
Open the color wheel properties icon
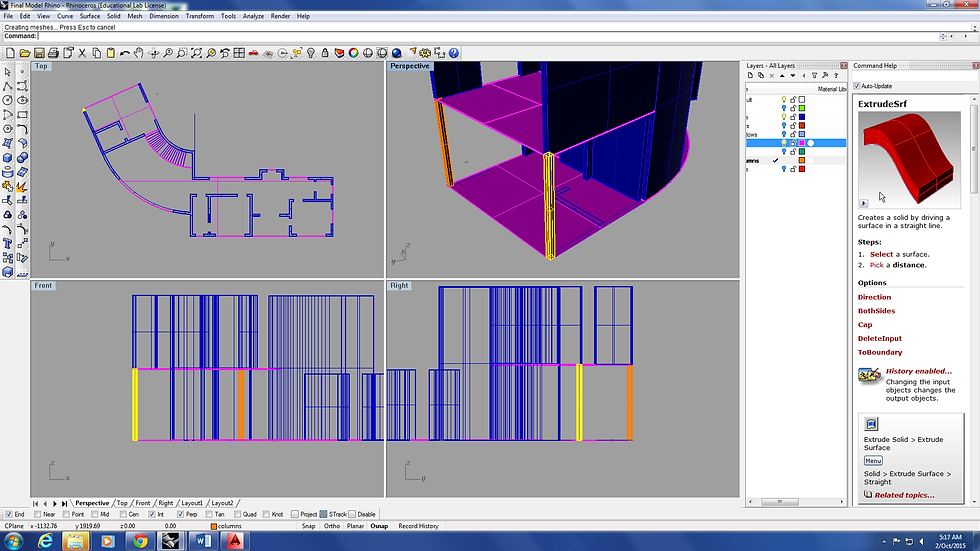(354, 53)
